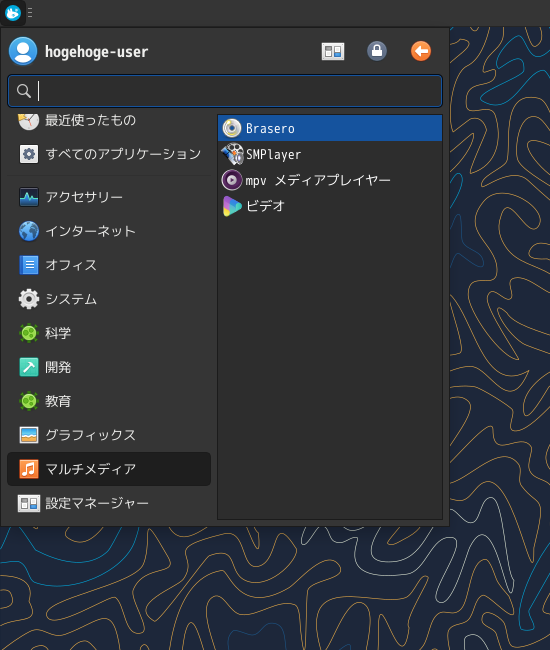
Task: Select 最近使ったもの category
Action: (x=109, y=121)
